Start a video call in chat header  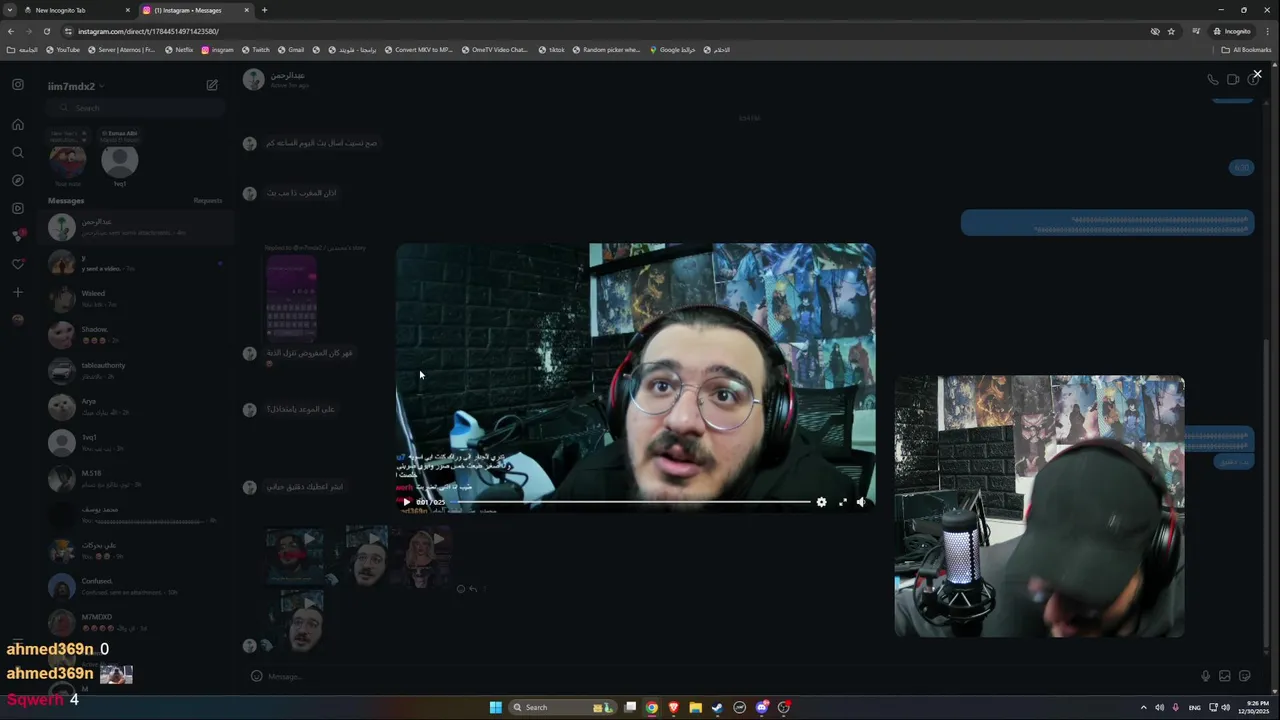tap(1233, 80)
